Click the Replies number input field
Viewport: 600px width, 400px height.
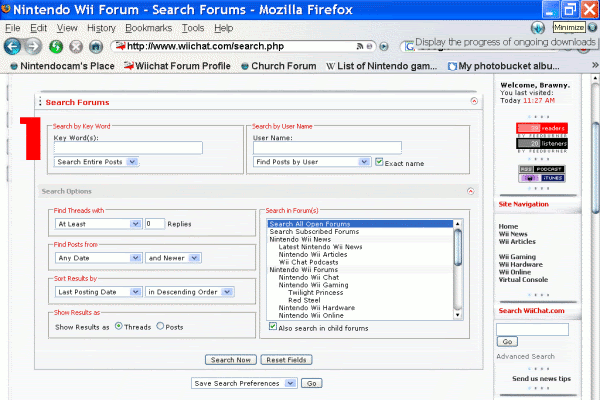pos(155,224)
